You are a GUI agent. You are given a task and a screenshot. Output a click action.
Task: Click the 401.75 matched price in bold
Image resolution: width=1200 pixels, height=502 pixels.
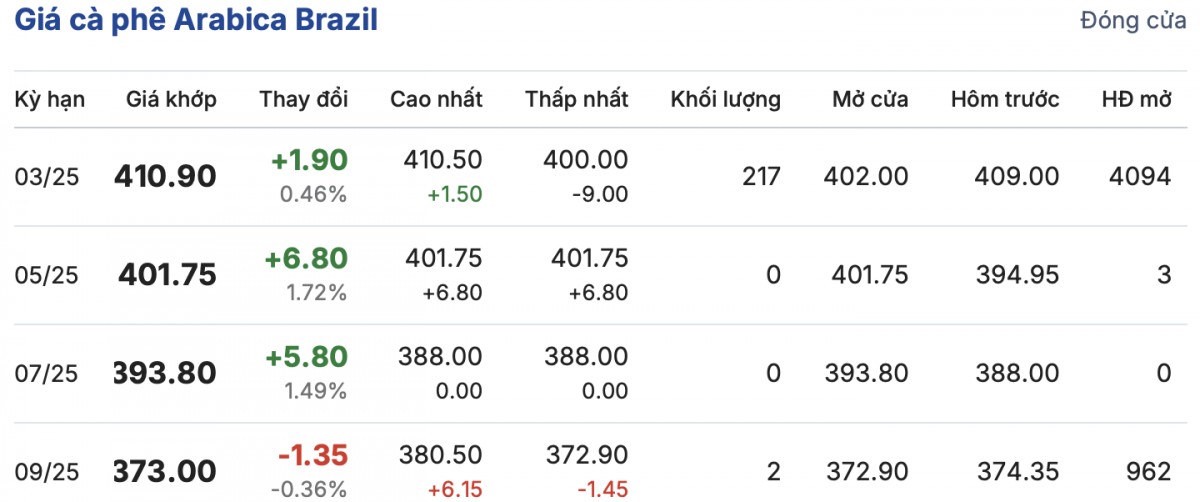point(167,275)
